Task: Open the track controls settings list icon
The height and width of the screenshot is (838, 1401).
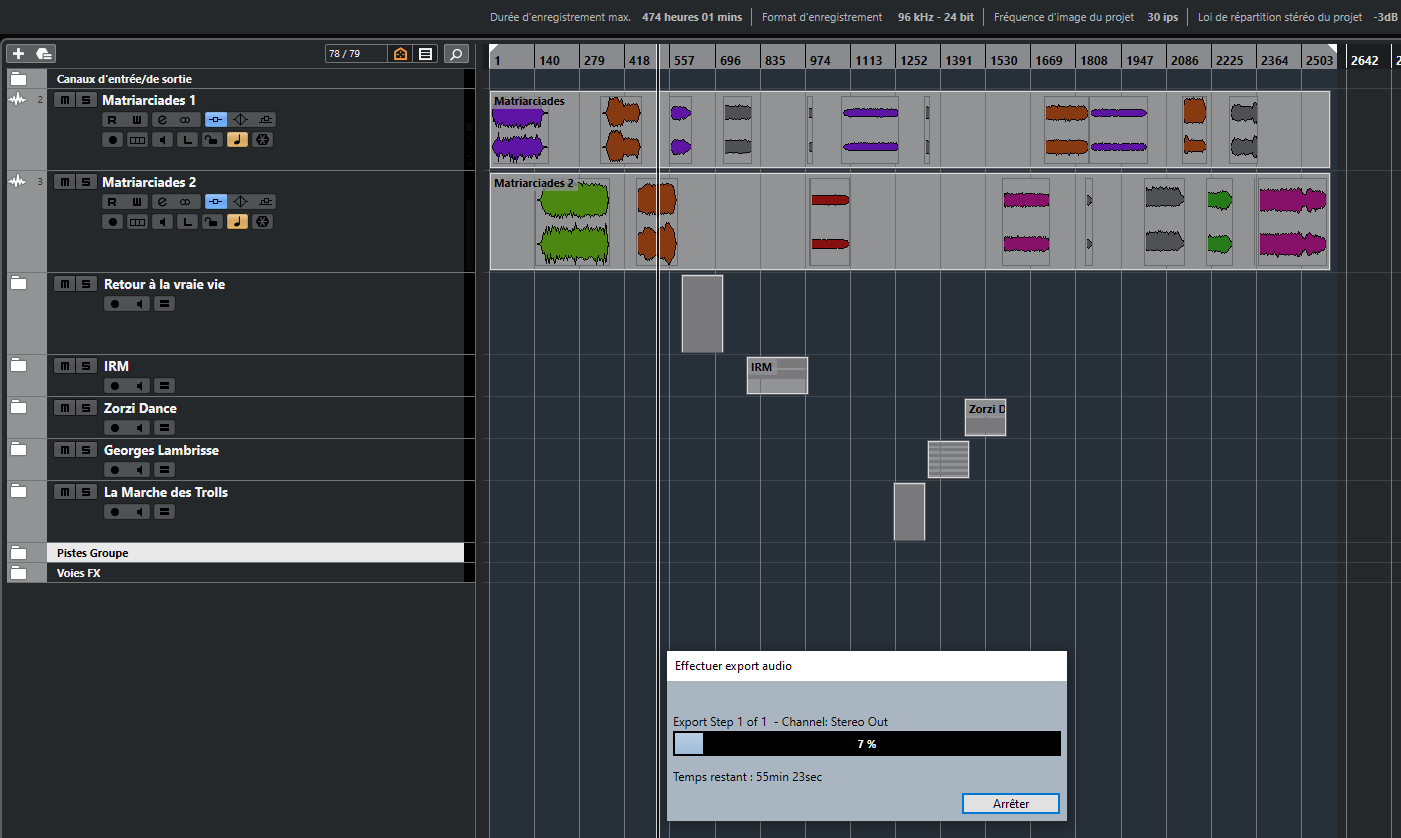Action: (x=426, y=54)
